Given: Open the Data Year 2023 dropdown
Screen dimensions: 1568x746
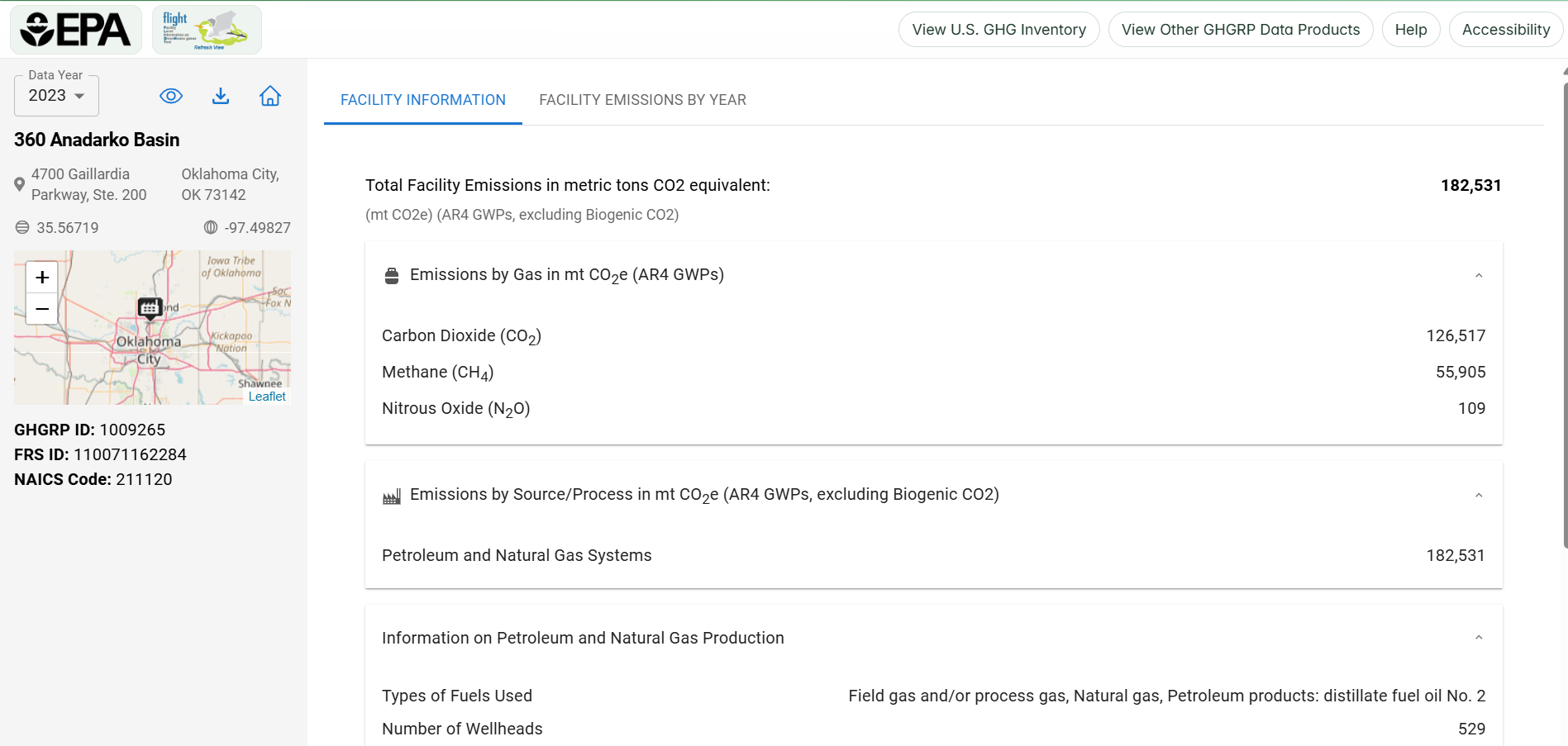Looking at the screenshot, I should [55, 95].
